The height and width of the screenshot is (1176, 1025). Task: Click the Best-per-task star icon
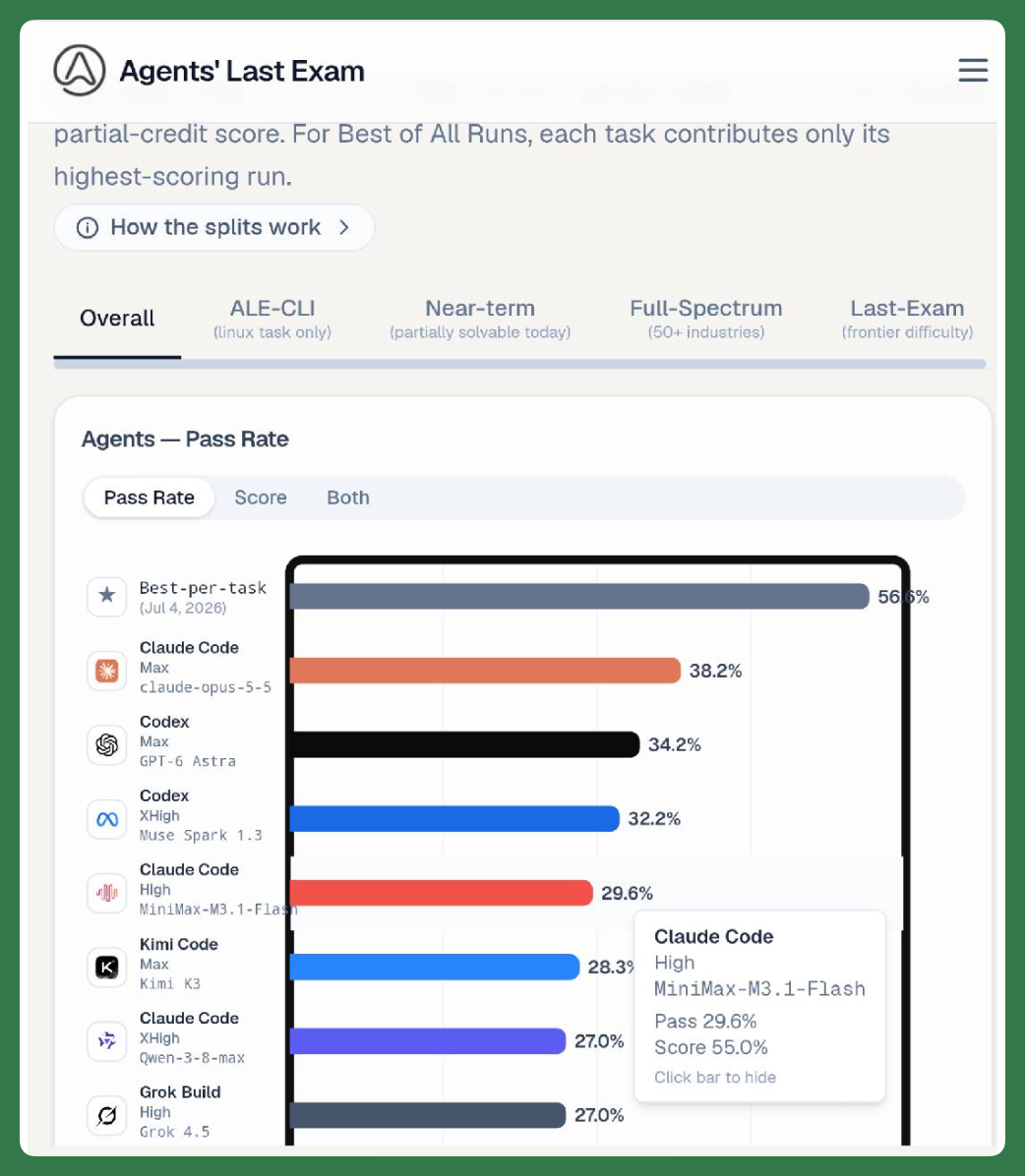(106, 596)
